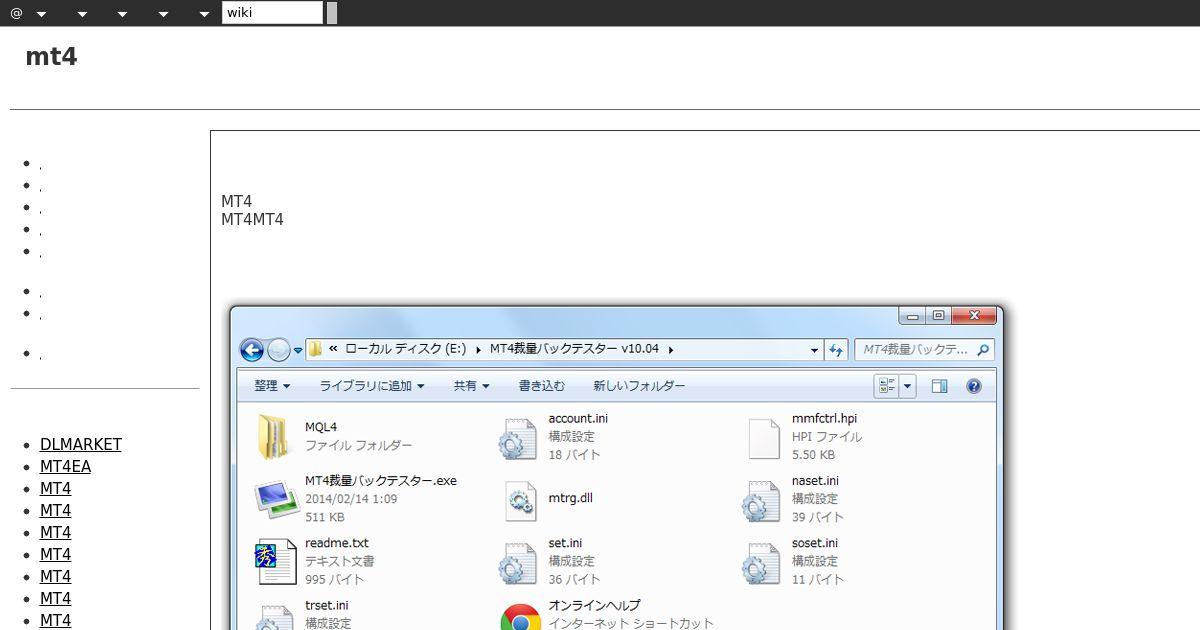Select the soset.ini file name
Image resolution: width=1200 pixels, height=630 pixels.
pos(815,544)
